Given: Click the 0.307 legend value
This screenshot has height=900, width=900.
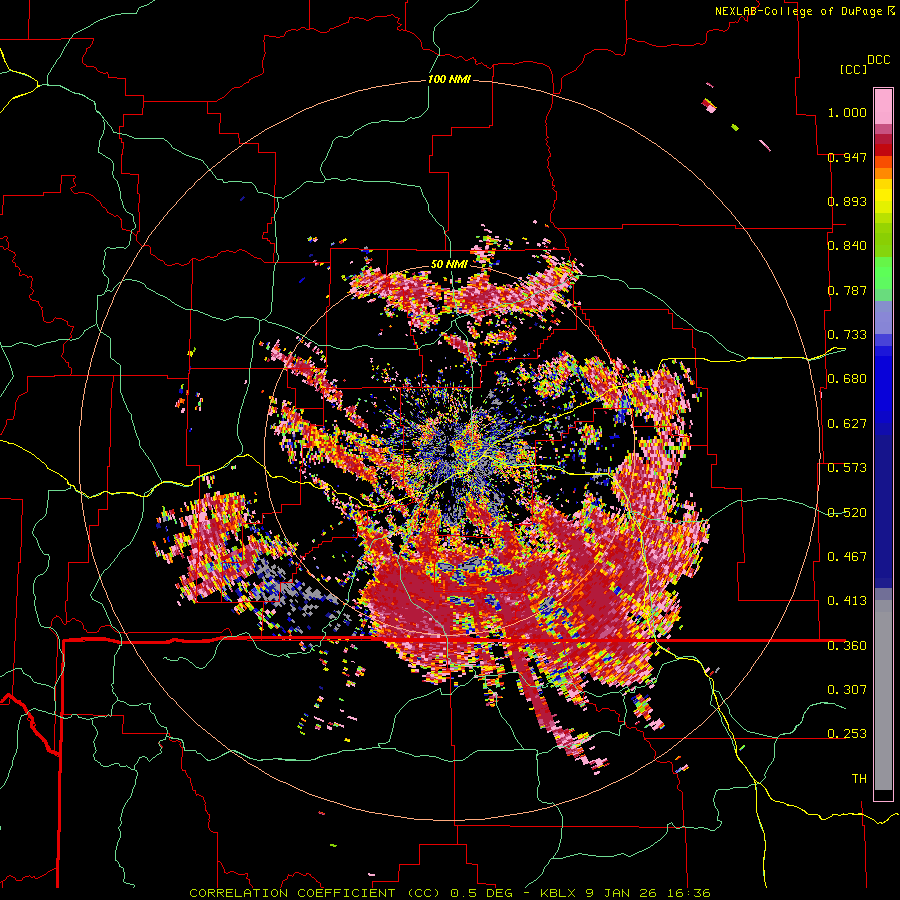Looking at the screenshot, I should coord(847,689).
